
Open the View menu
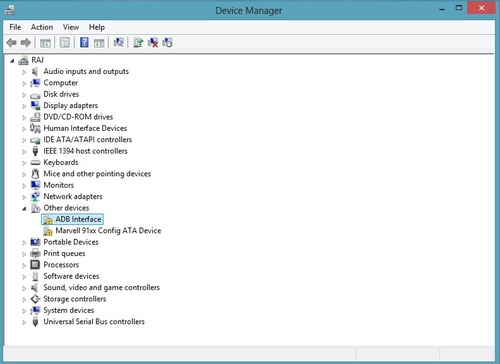71,27
